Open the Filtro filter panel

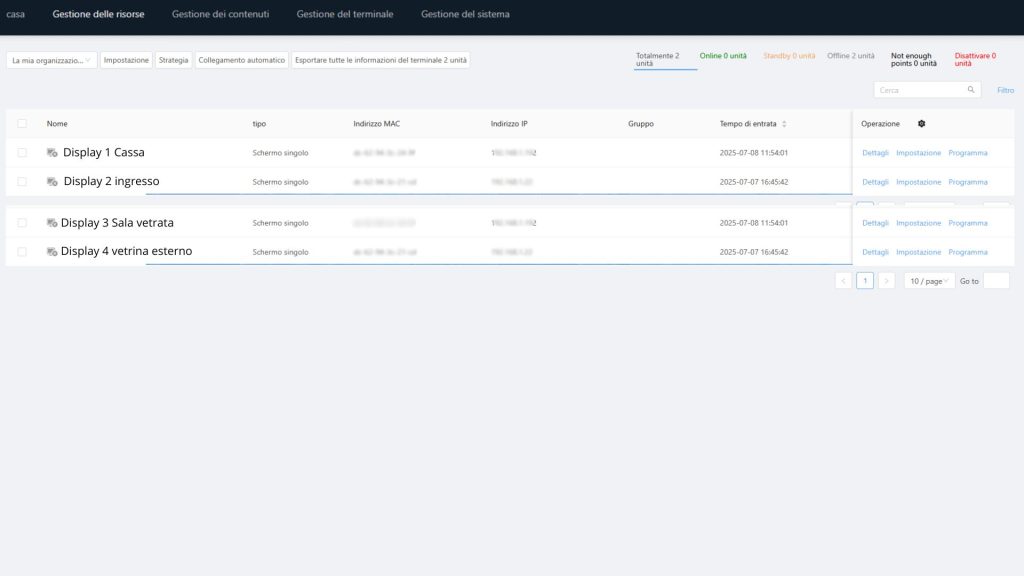pyautogui.click(x=1005, y=90)
